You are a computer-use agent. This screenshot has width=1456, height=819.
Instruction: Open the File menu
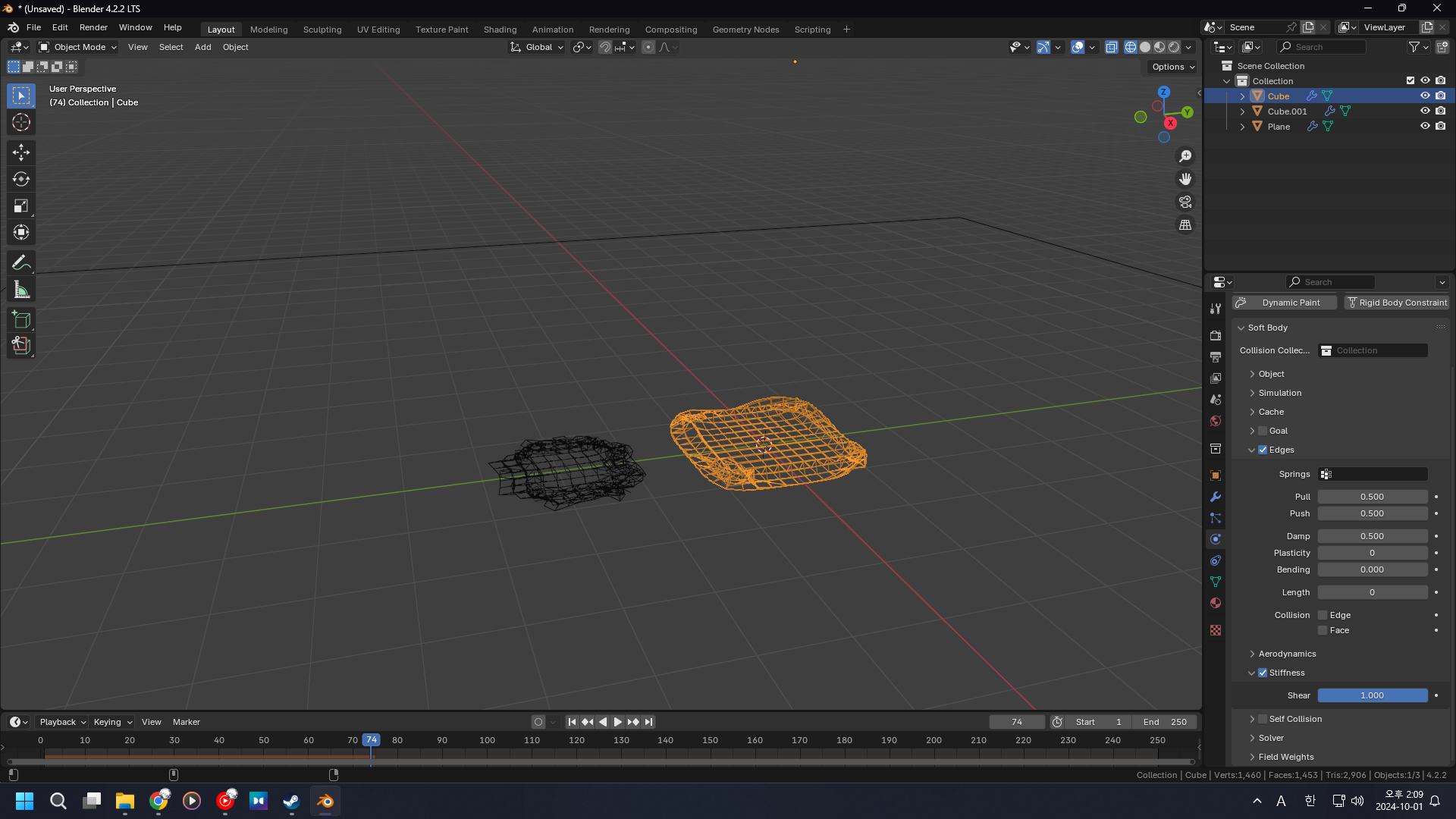(x=33, y=27)
